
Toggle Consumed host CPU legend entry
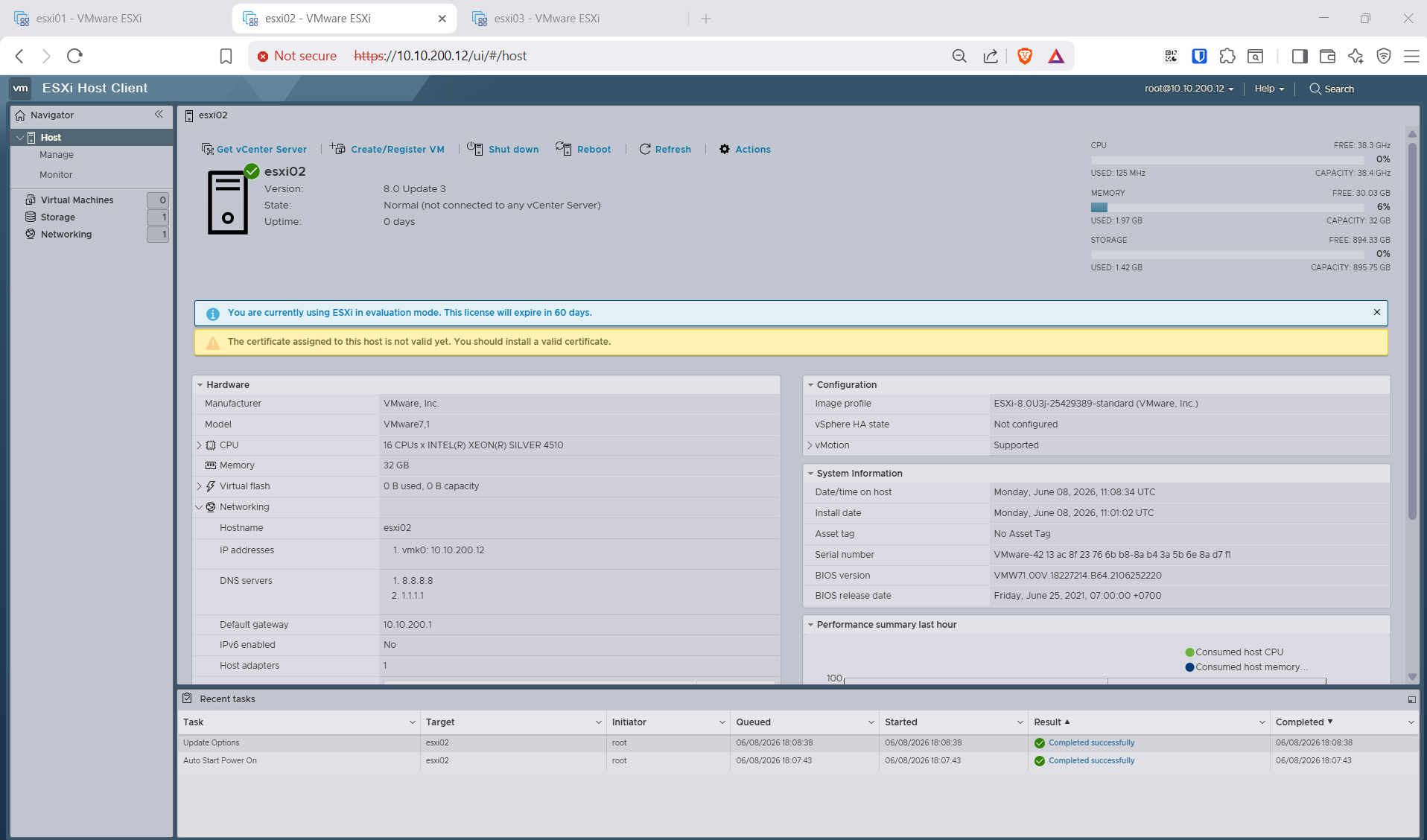coord(1234,652)
